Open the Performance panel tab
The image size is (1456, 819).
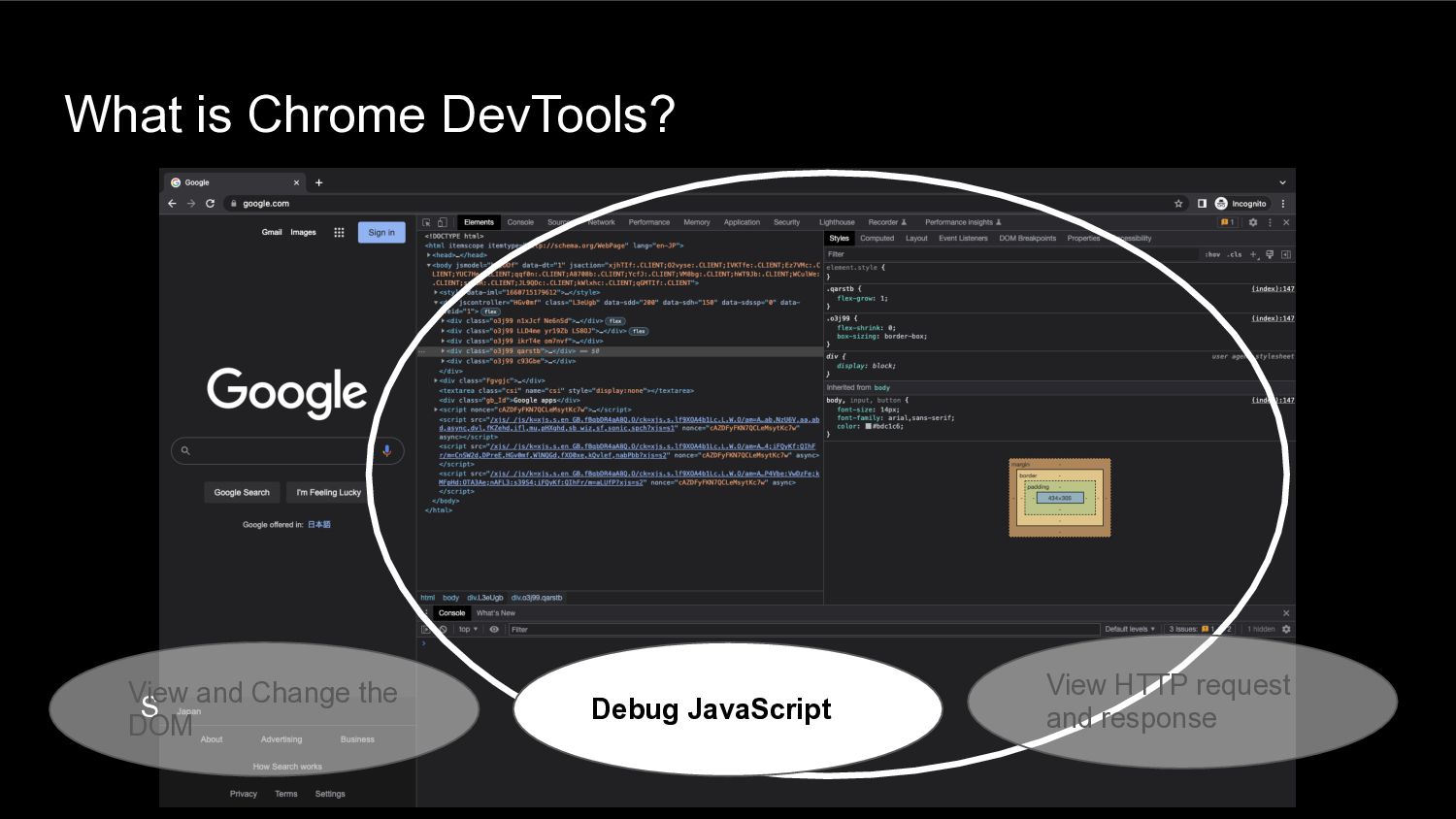pyautogui.click(x=648, y=222)
